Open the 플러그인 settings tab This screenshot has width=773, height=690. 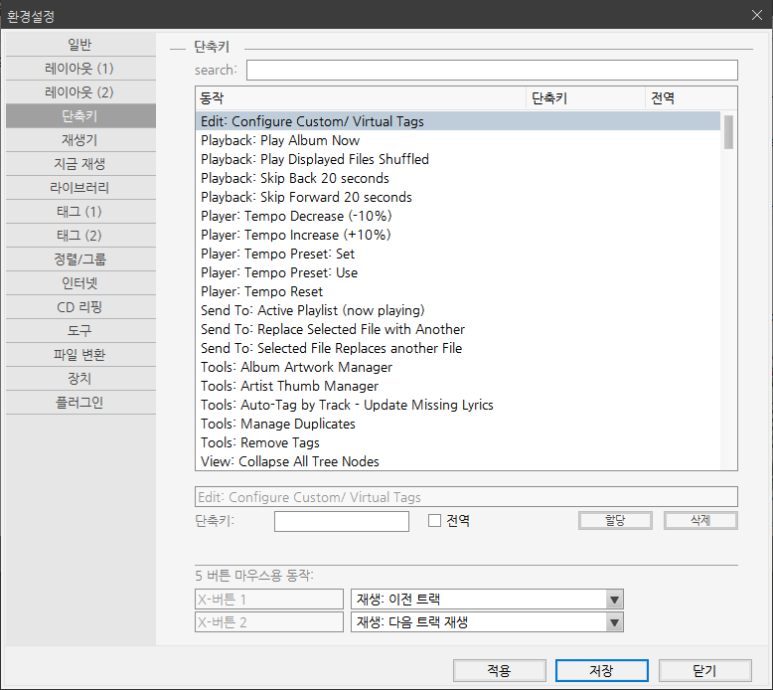(x=81, y=403)
